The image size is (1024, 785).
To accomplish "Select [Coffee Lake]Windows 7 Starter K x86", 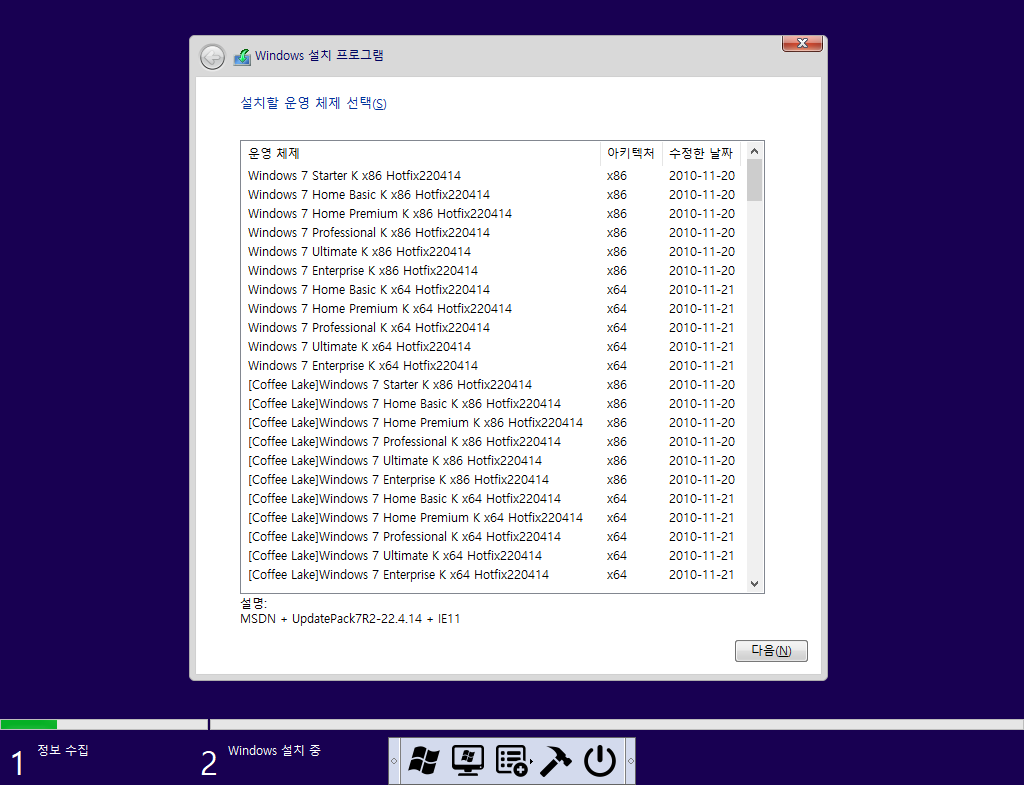I will coord(492,385).
